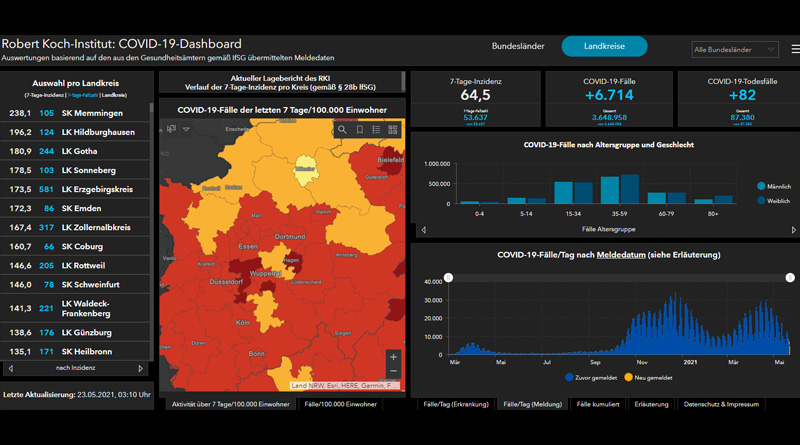Open the map search tool
This screenshot has width=800, height=445.
pos(342,130)
